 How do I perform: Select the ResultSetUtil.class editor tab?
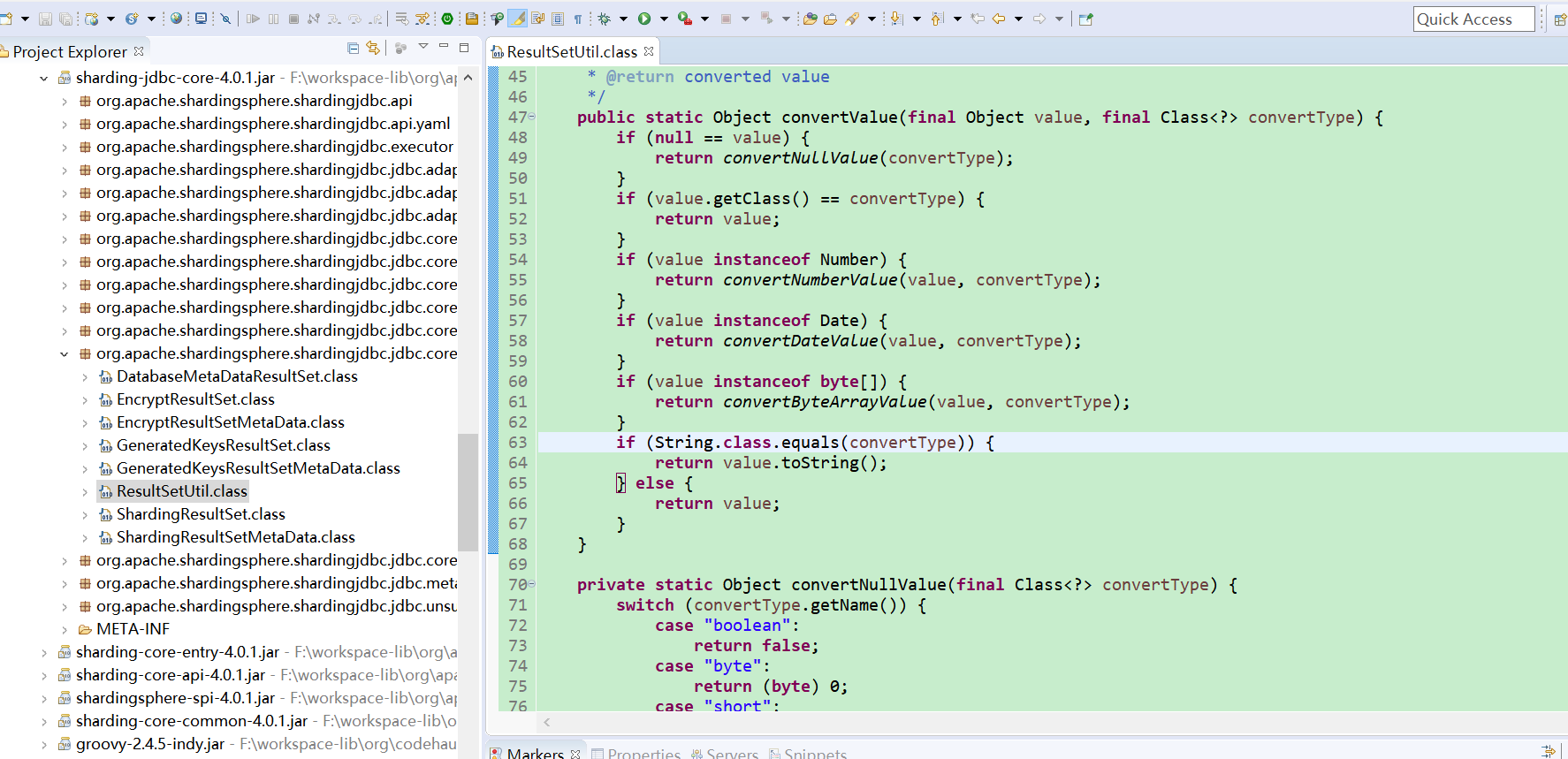click(x=572, y=51)
